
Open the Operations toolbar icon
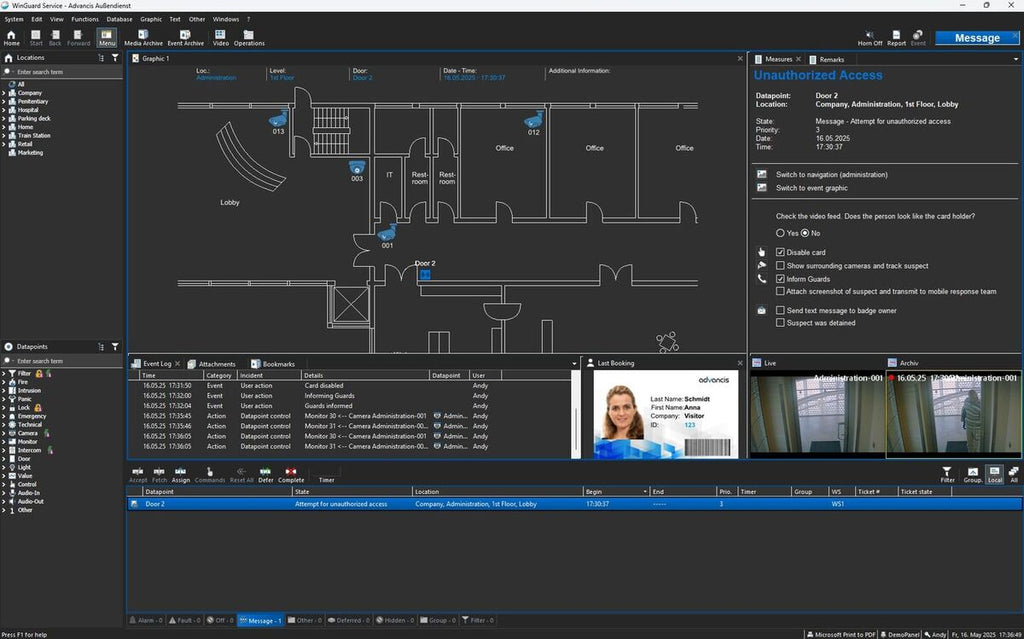pyautogui.click(x=249, y=38)
